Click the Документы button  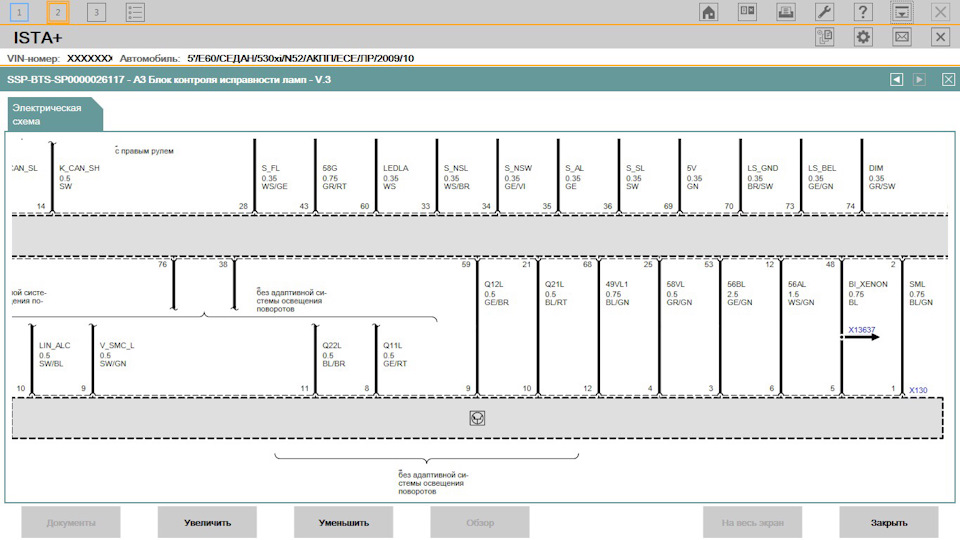point(70,522)
